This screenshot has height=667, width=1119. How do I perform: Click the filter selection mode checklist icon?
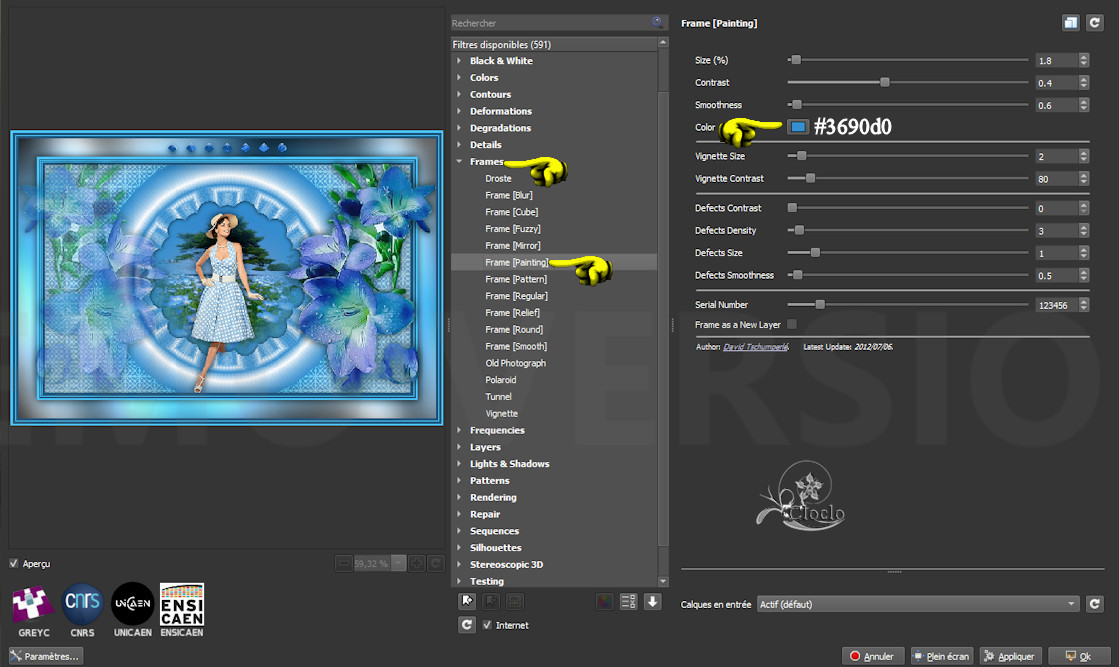[629, 601]
